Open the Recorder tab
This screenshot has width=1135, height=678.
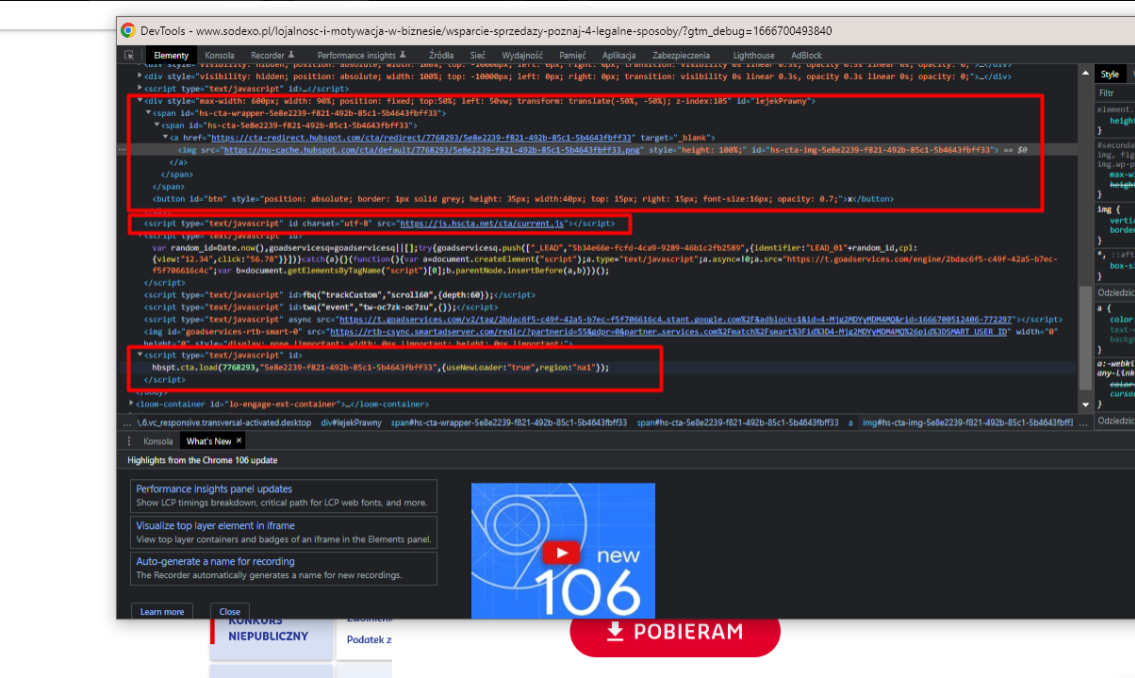tap(272, 55)
